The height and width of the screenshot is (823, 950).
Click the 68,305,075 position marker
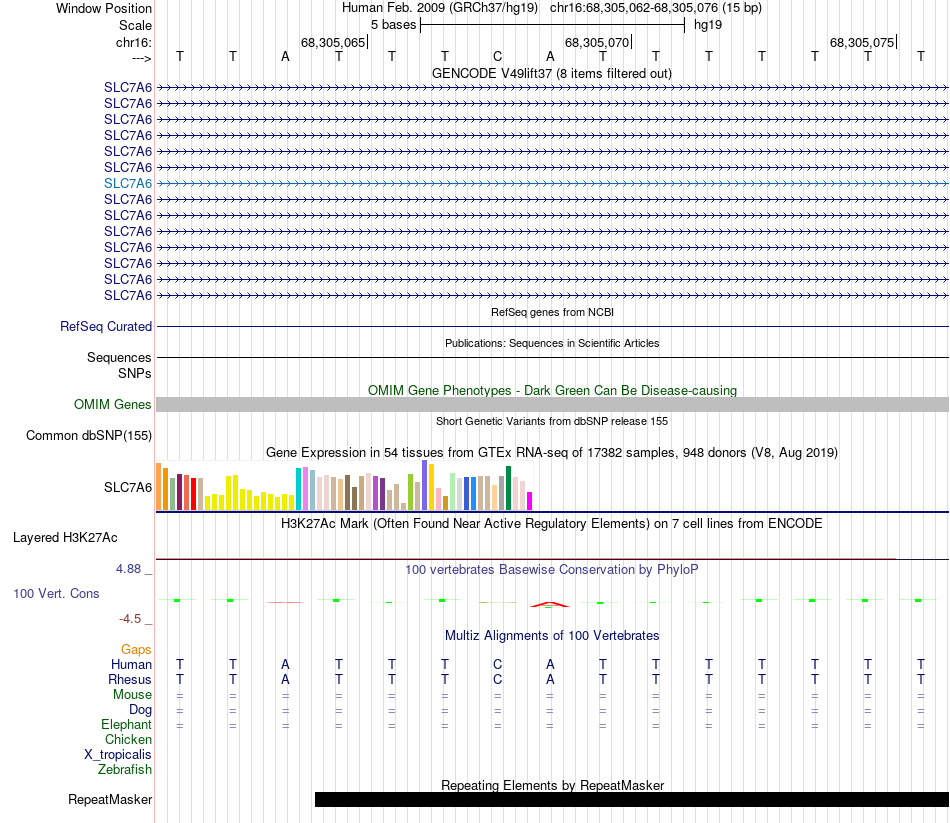[x=862, y=42]
